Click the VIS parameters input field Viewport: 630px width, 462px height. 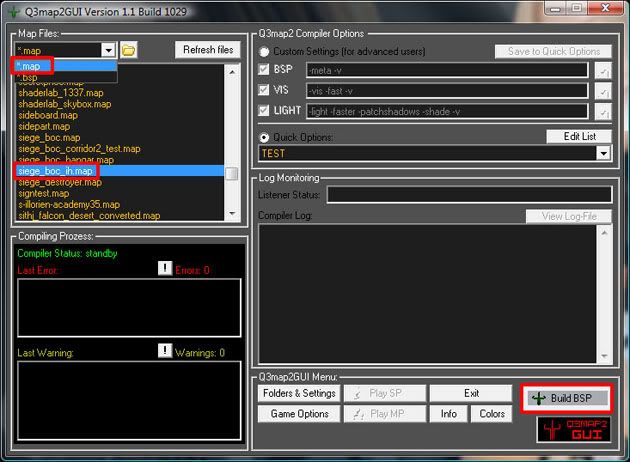tap(447, 91)
